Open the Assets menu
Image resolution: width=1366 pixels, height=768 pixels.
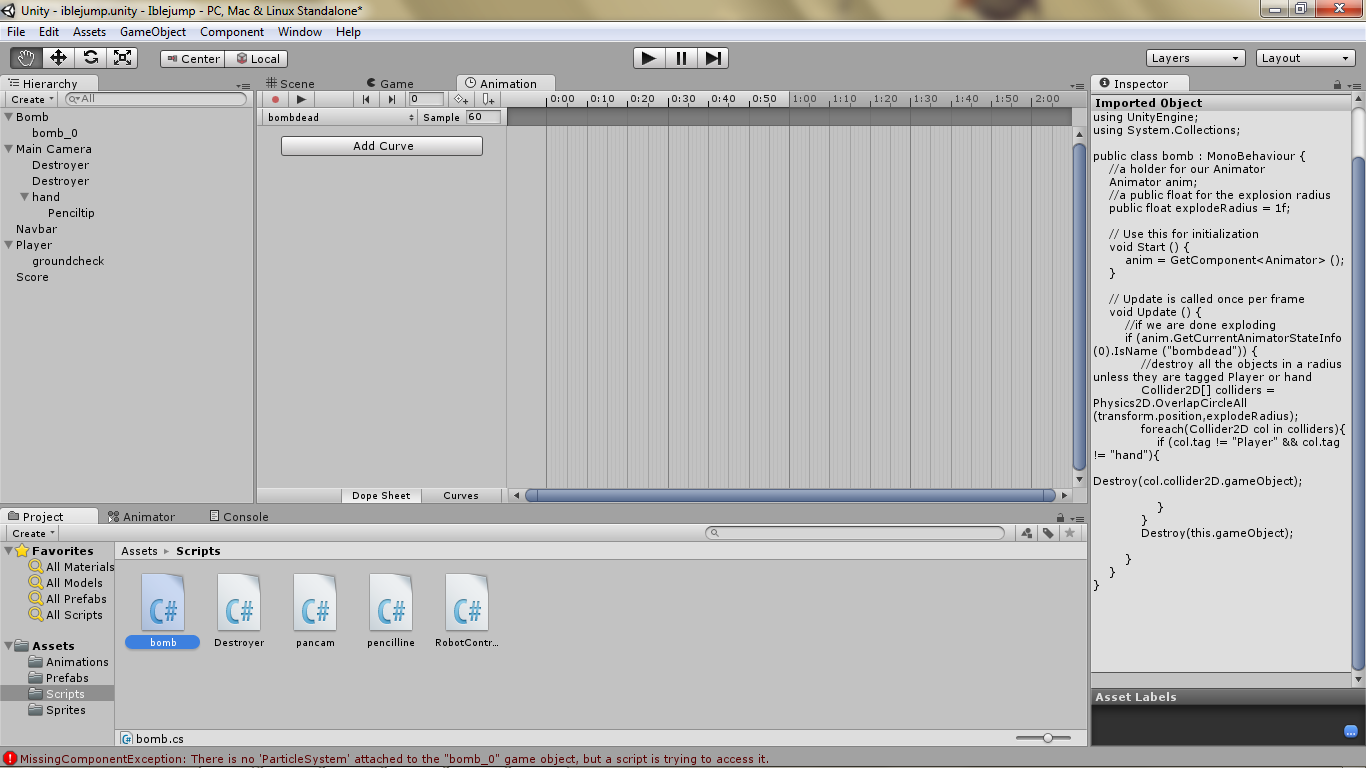[89, 32]
